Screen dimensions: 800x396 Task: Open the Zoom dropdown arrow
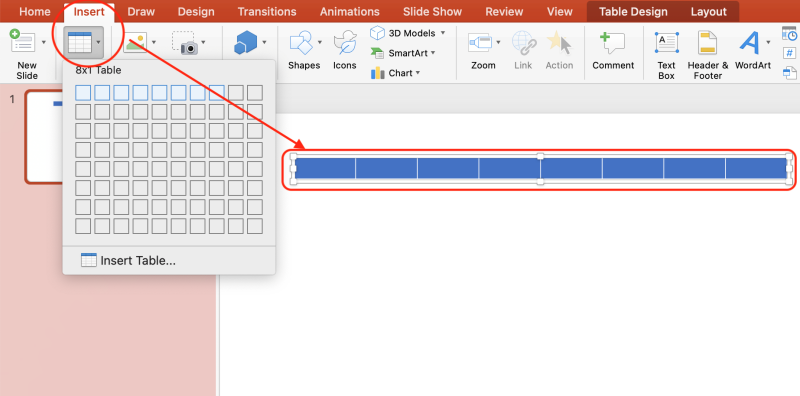[498, 42]
